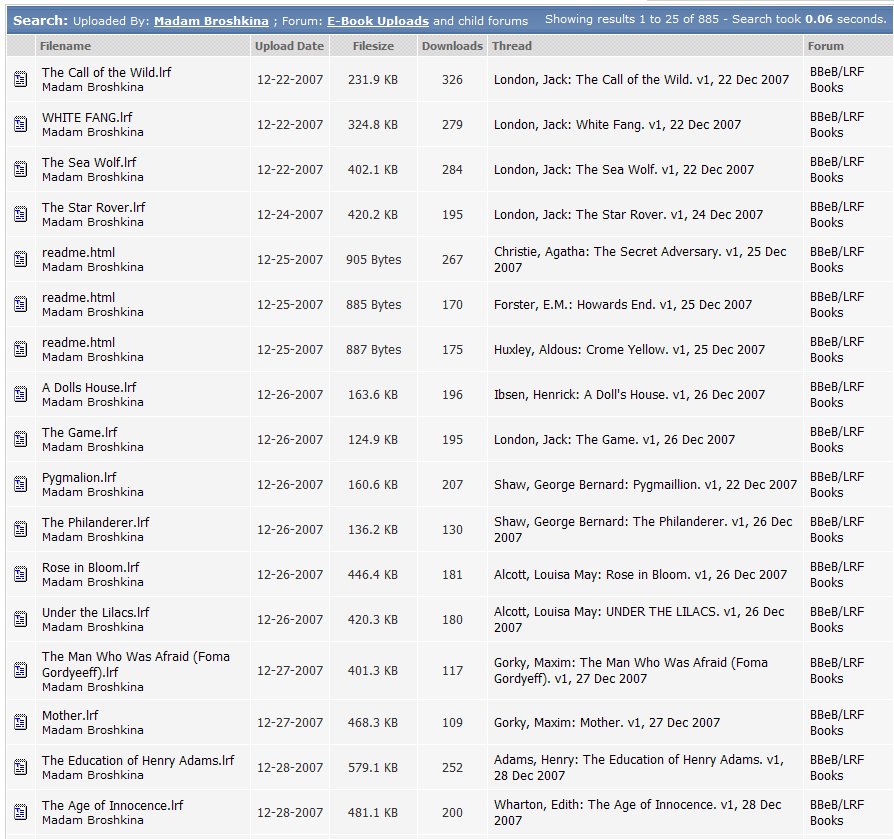894x839 pixels.
Task: Download The Man Who Was Afraid (Foma Gordyeeff).lrf
Action: 136,665
